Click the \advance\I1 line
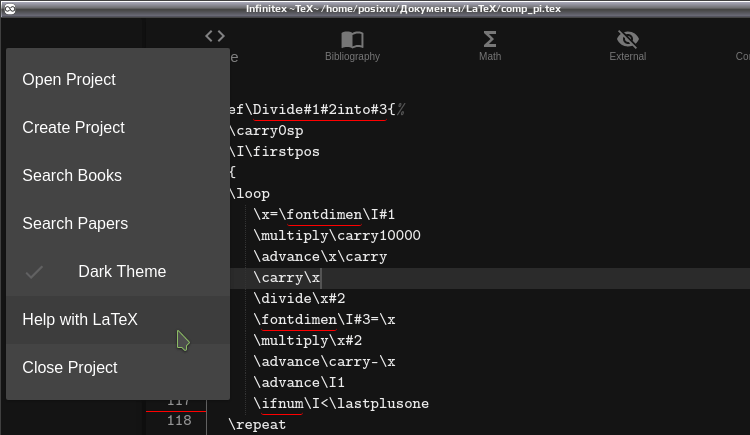This screenshot has height=435, width=750. [299, 383]
